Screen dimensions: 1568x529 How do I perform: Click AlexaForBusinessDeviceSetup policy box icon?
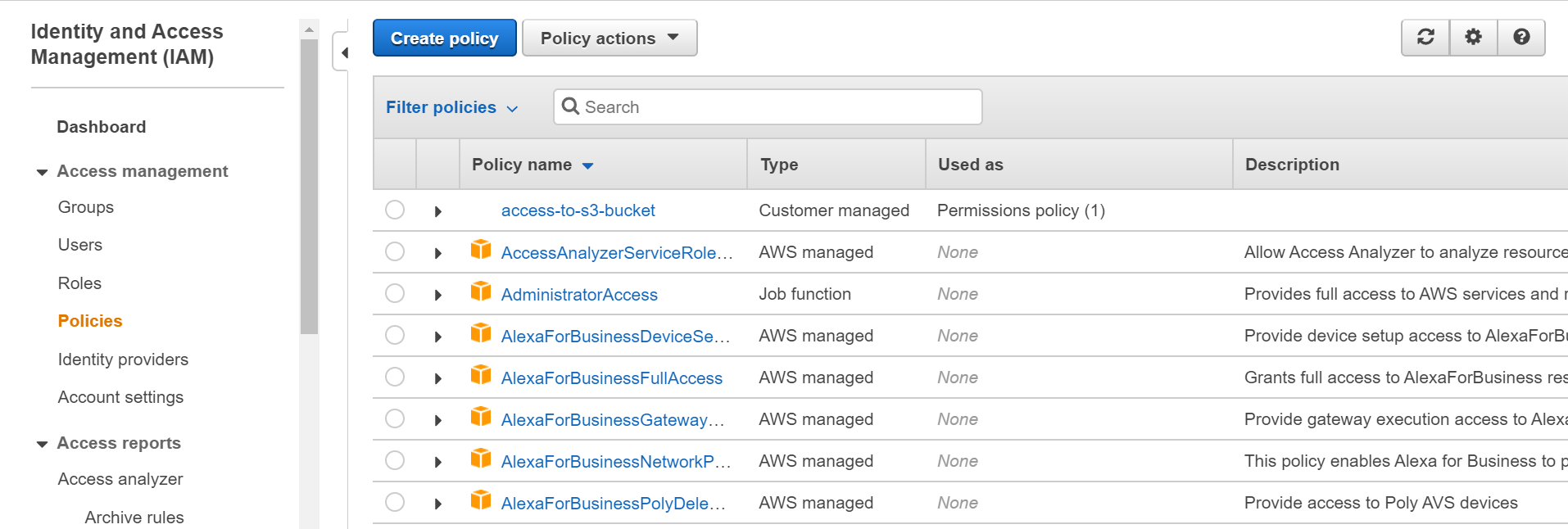[481, 333]
